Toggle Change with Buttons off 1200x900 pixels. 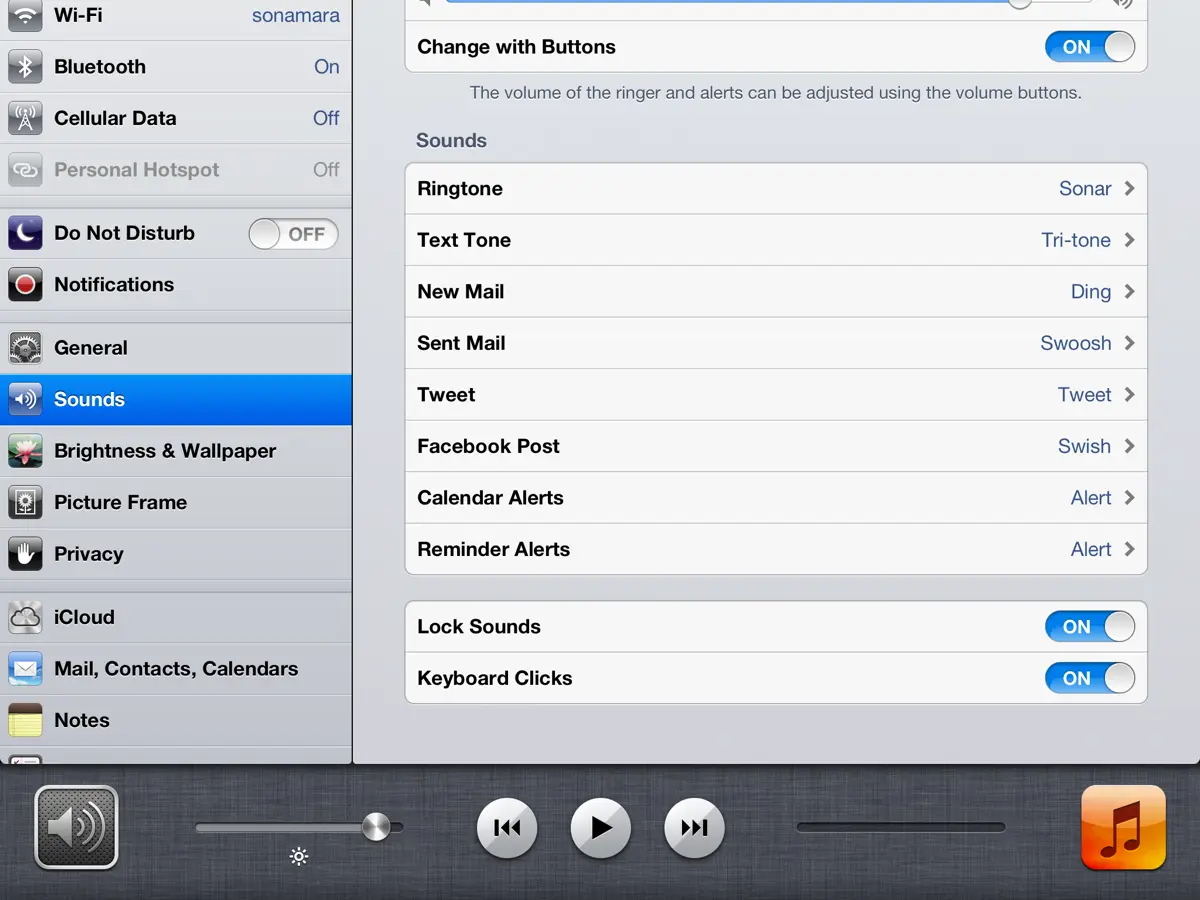(x=1089, y=47)
